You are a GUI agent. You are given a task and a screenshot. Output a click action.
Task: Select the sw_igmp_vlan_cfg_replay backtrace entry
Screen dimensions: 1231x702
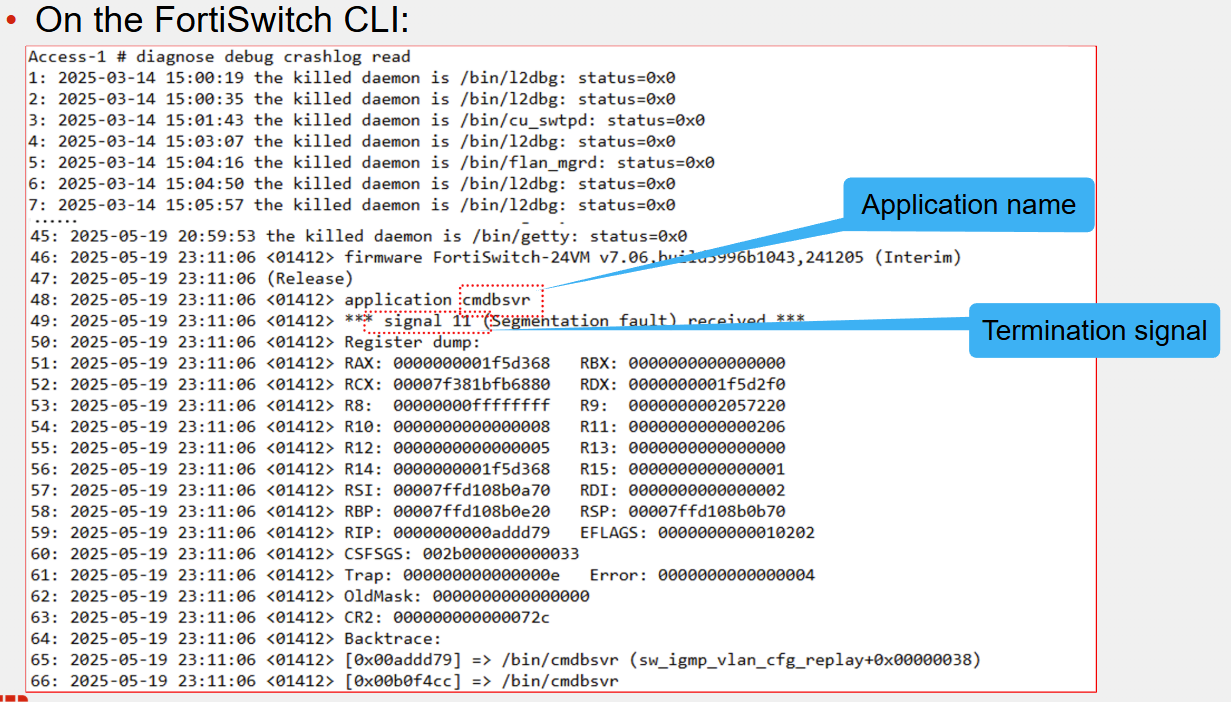pyautogui.click(x=663, y=660)
